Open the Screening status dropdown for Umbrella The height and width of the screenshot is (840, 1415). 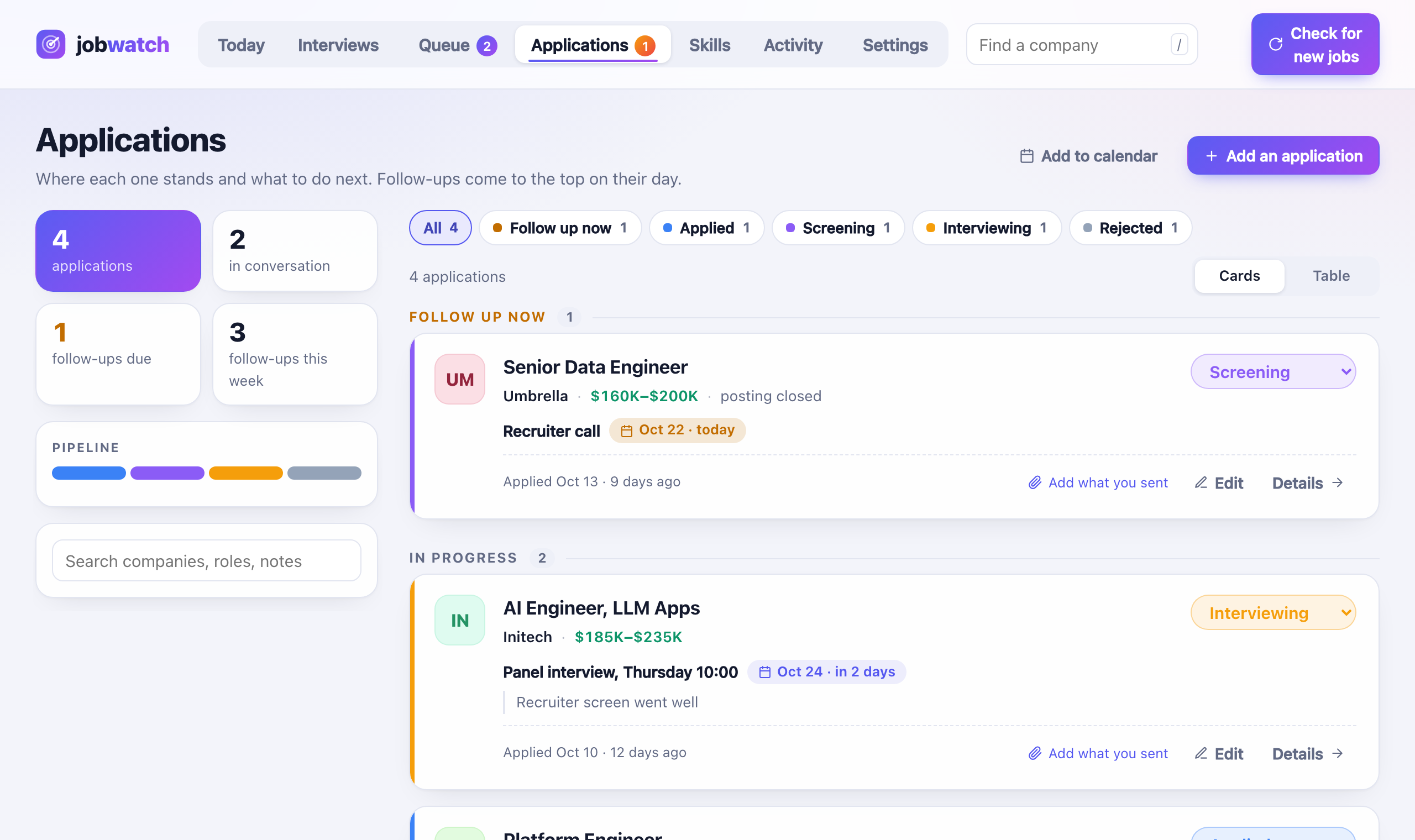1273,372
